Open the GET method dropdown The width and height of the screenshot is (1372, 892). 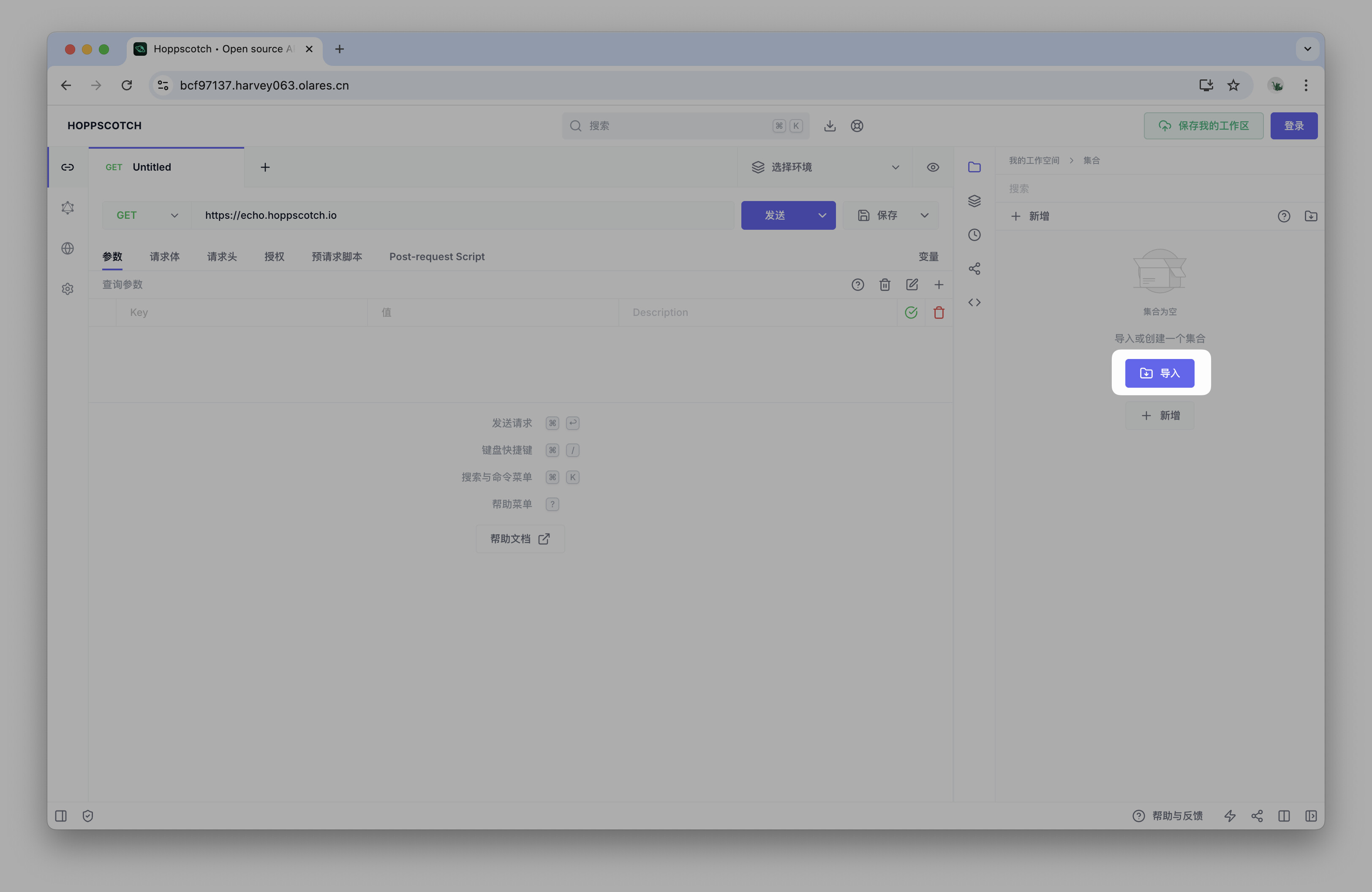147,215
